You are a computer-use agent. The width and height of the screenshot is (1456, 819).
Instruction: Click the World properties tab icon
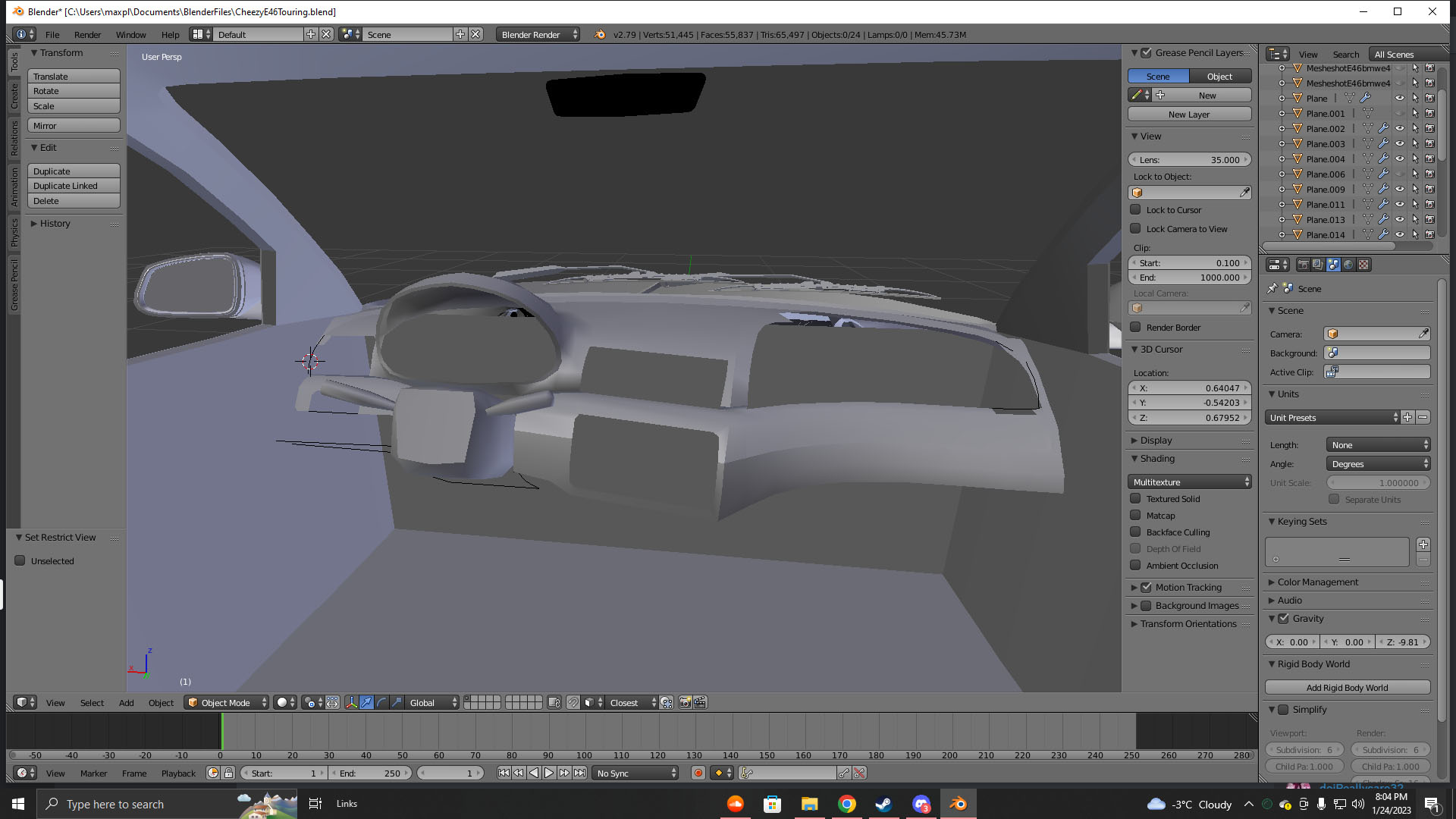(x=1348, y=265)
